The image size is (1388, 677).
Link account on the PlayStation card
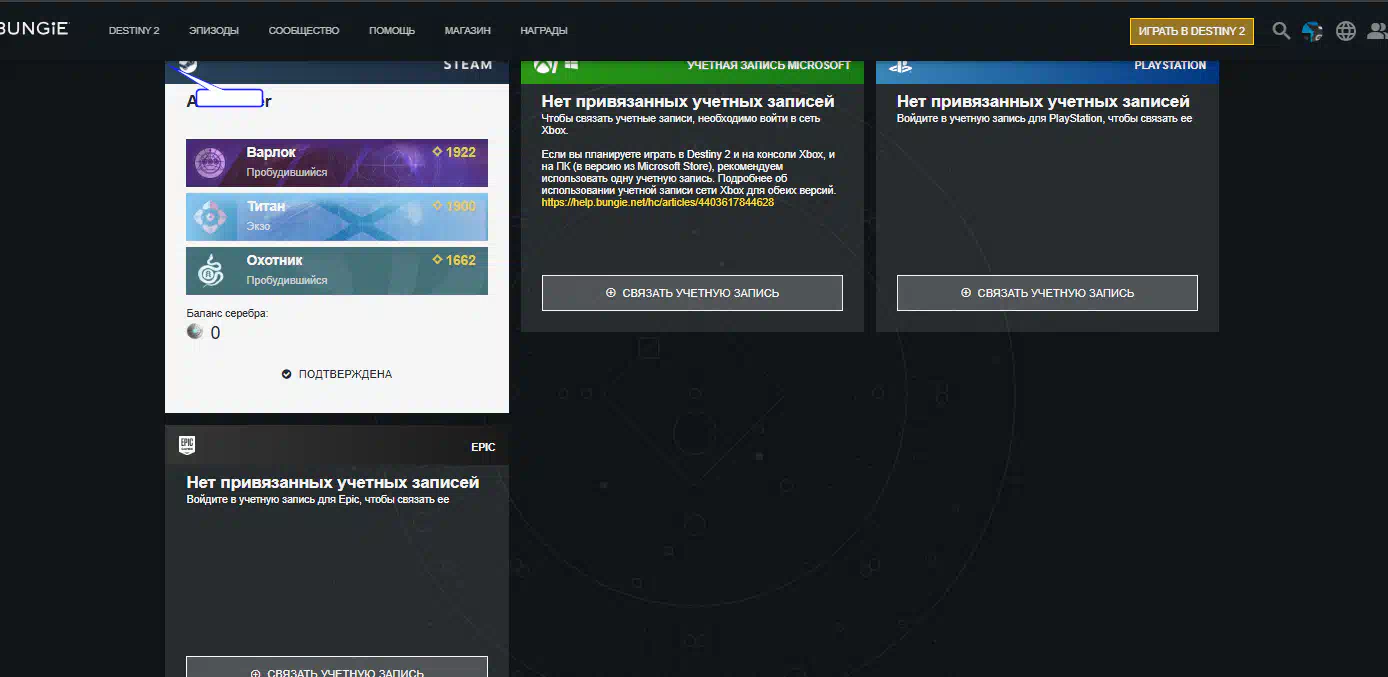coord(1047,293)
